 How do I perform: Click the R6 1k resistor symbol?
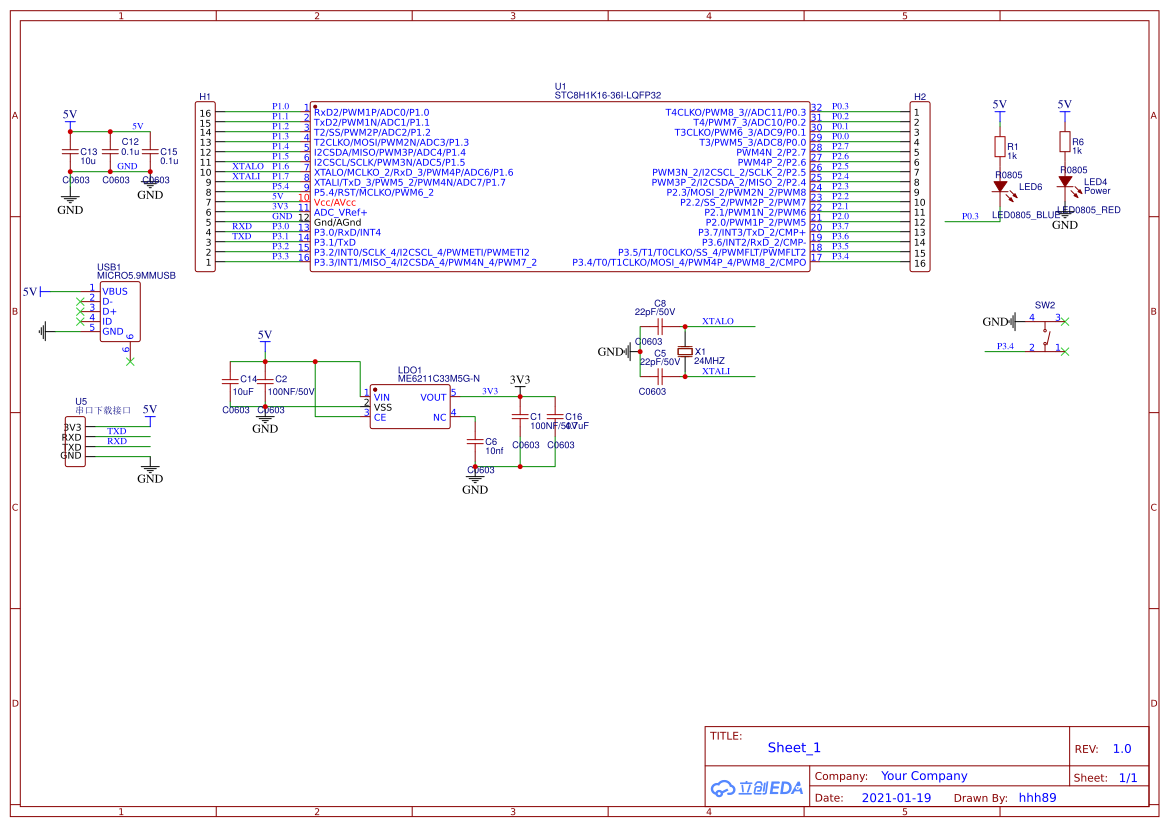pos(1065,142)
